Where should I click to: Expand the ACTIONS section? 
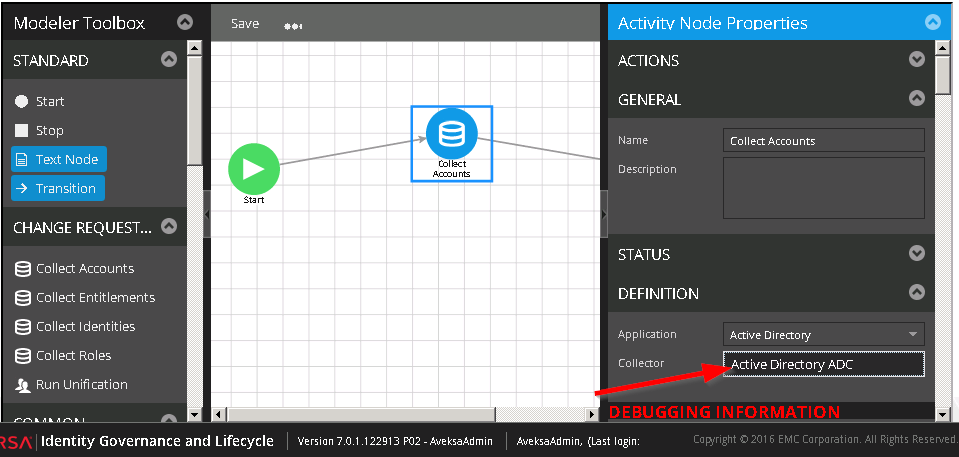[916, 59]
